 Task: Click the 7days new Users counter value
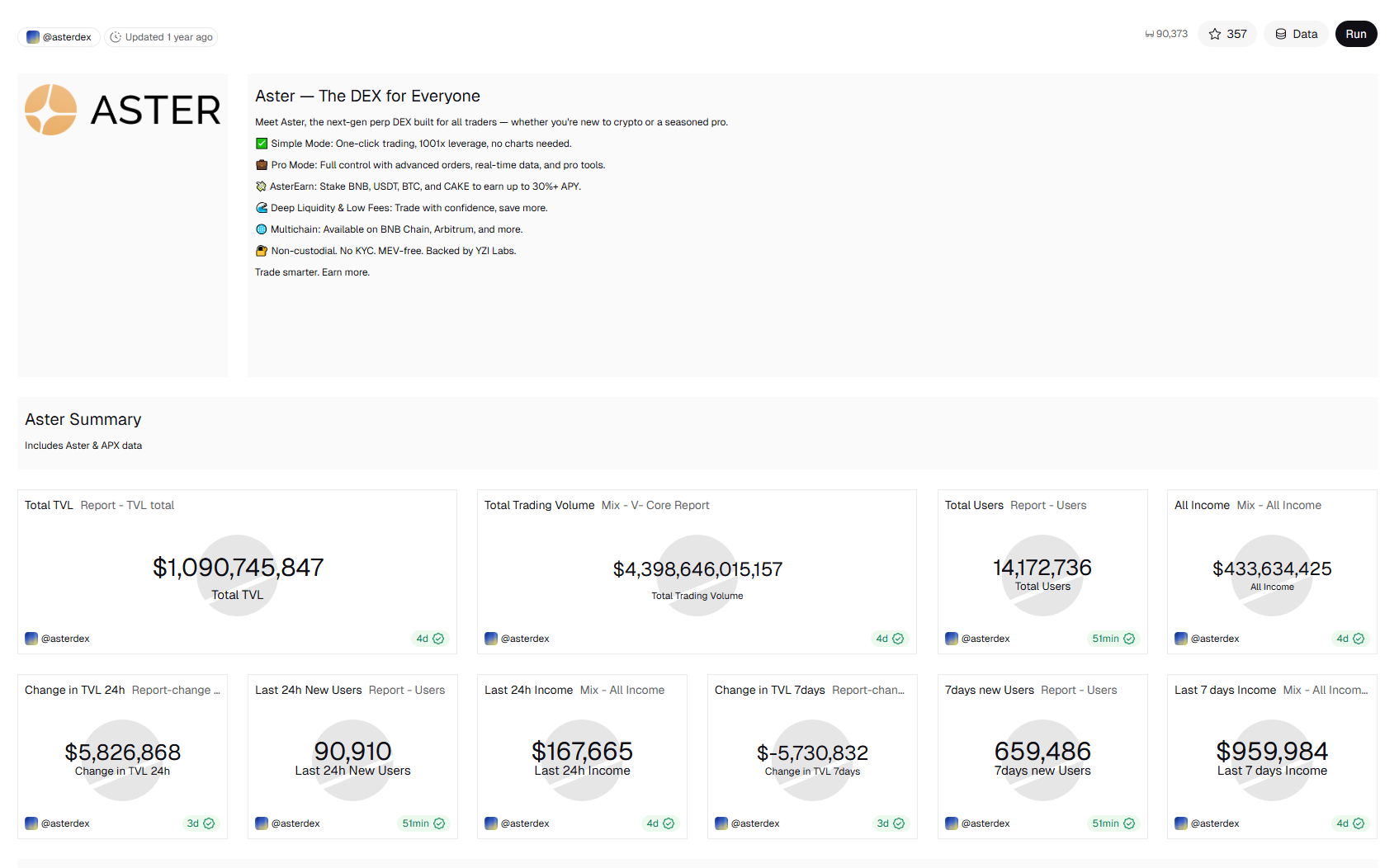coord(1042,752)
